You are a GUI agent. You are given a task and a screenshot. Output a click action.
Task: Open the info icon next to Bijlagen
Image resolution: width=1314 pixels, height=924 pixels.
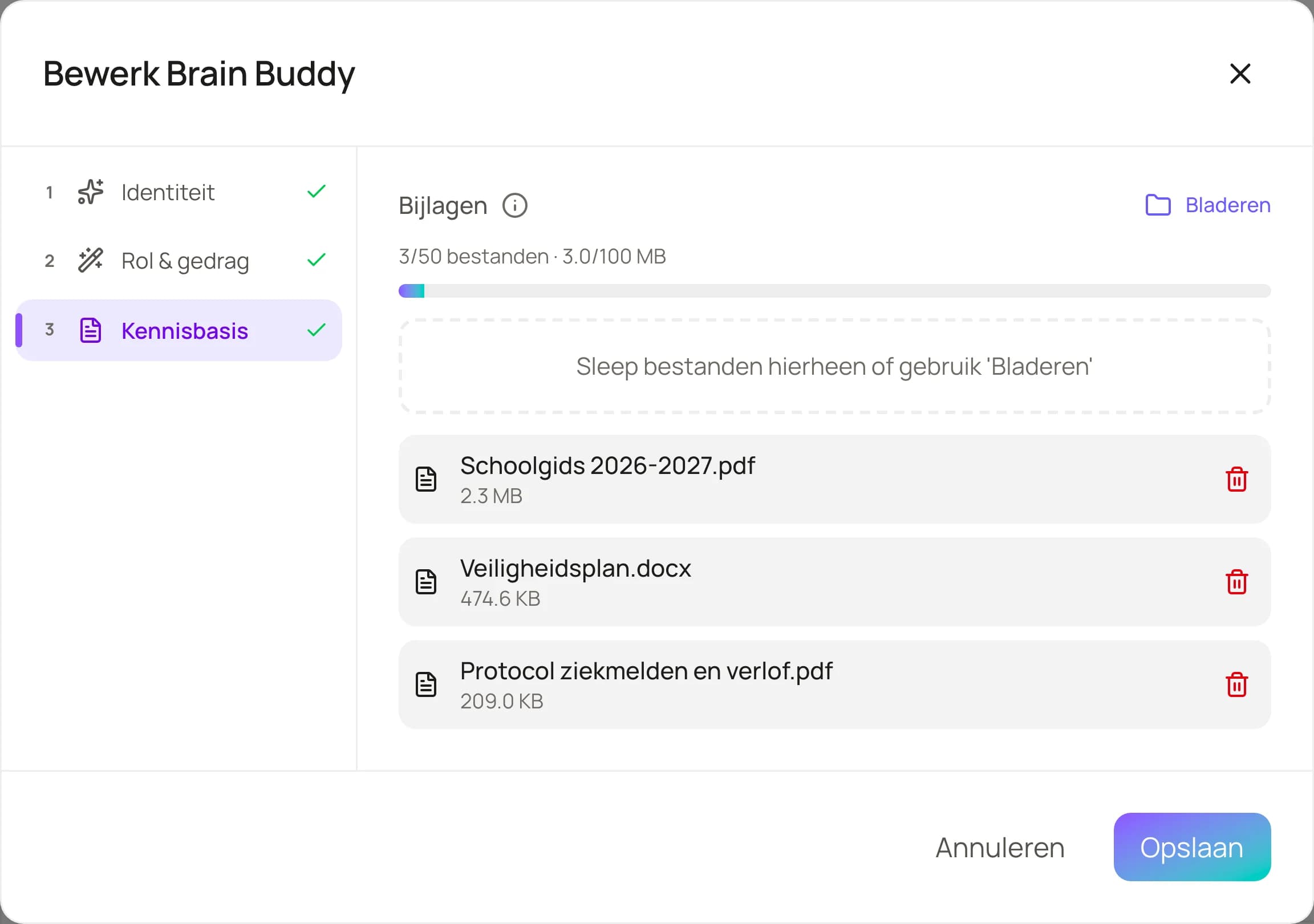tap(514, 205)
